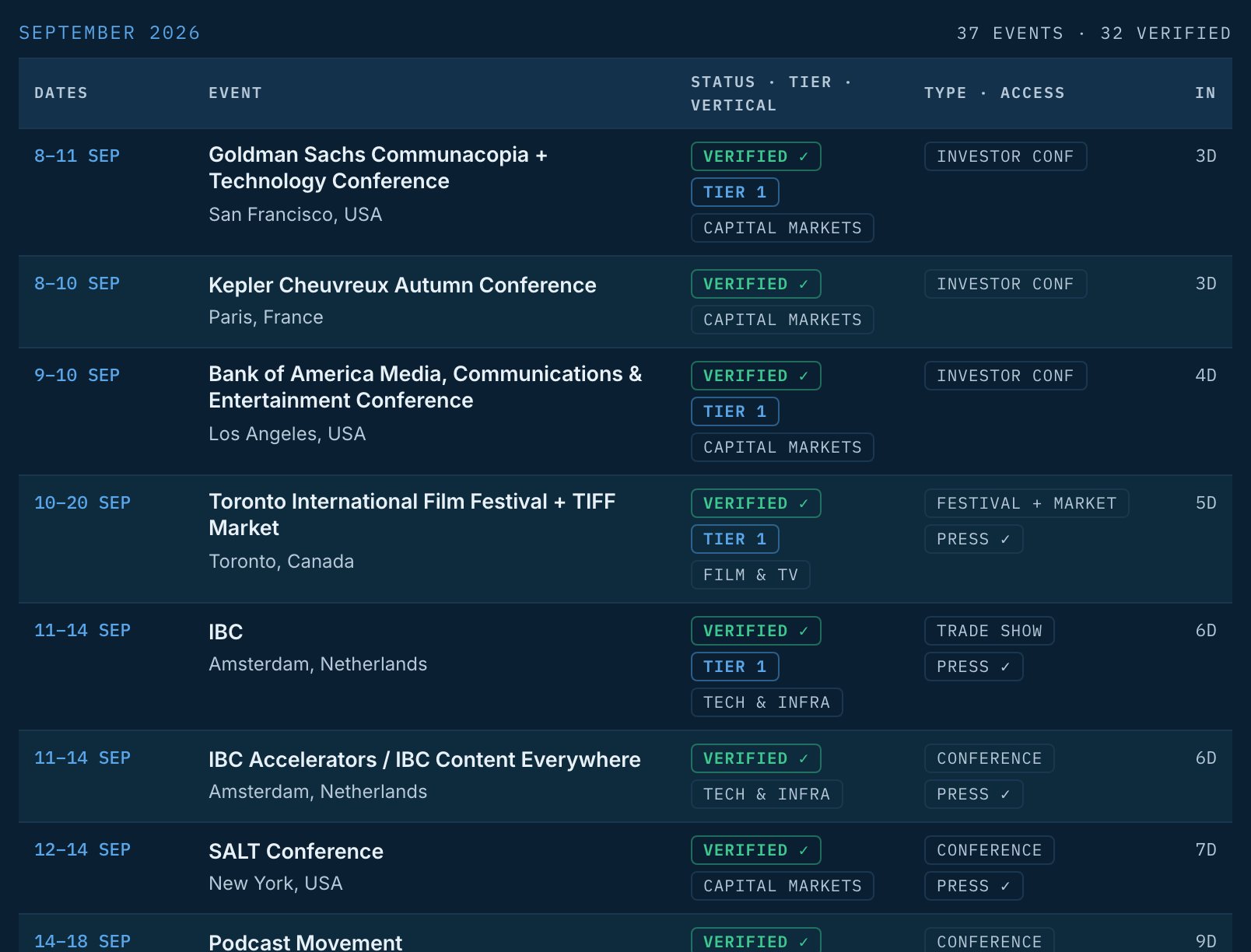Click the TIER 1 badge on Toronto Film Festival row

(x=735, y=539)
